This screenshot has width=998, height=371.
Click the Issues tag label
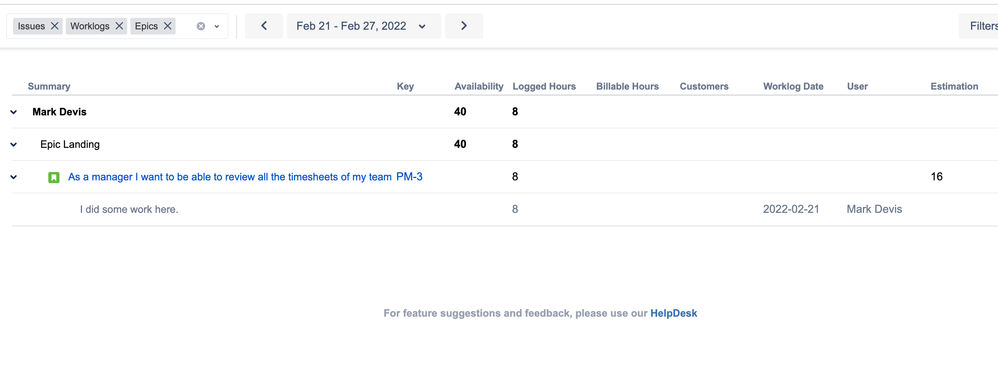click(31, 26)
